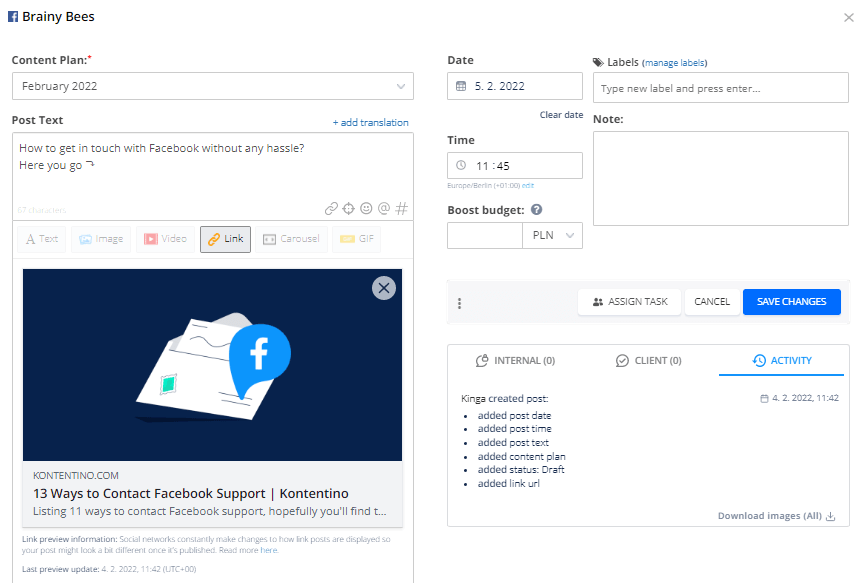Image resolution: width=862 pixels, height=583 pixels.
Task: Click the target/crosshair icon in post text toolbar
Action: click(349, 208)
